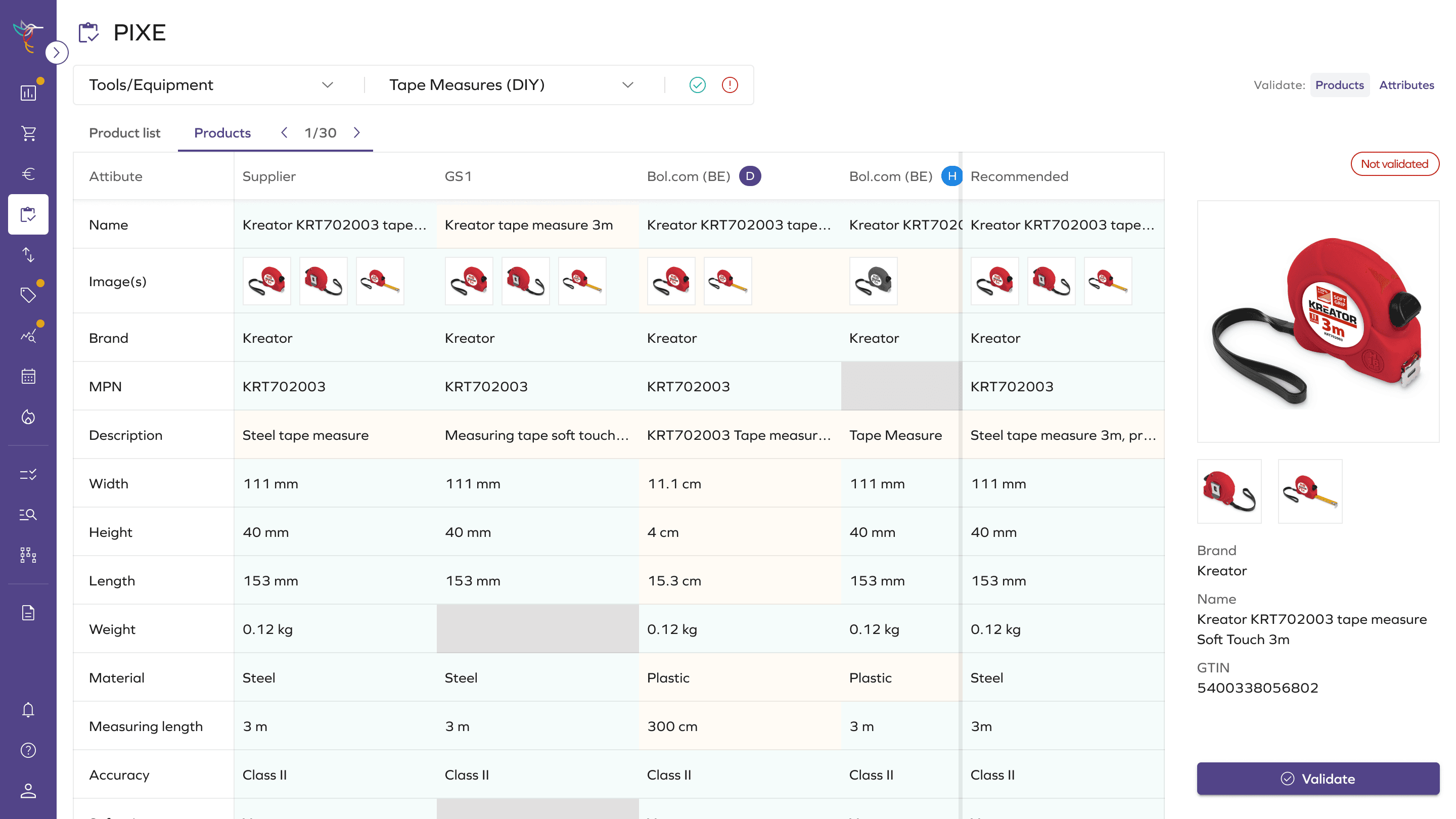Open the help question mark icon
The image size is (1456, 819).
(x=28, y=750)
